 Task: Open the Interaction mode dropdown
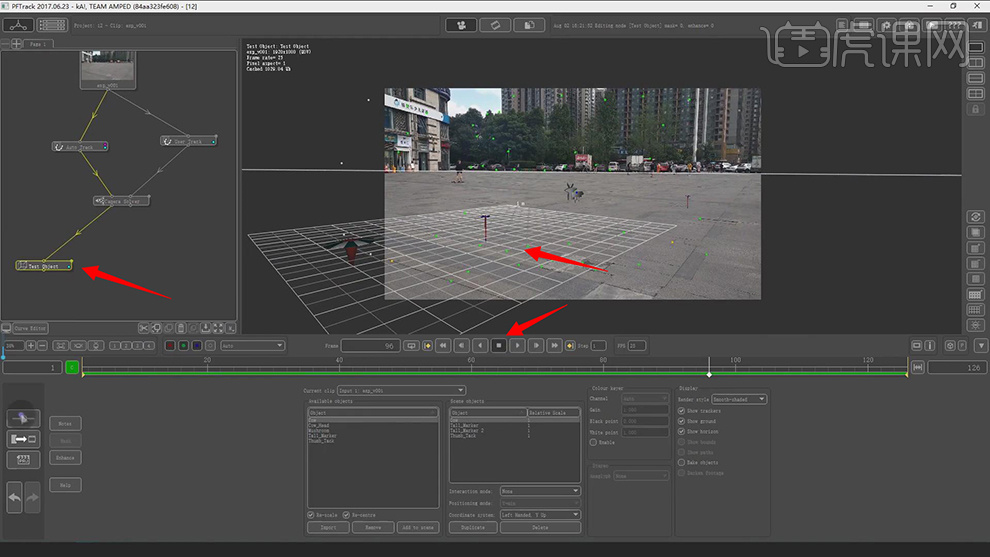[540, 491]
